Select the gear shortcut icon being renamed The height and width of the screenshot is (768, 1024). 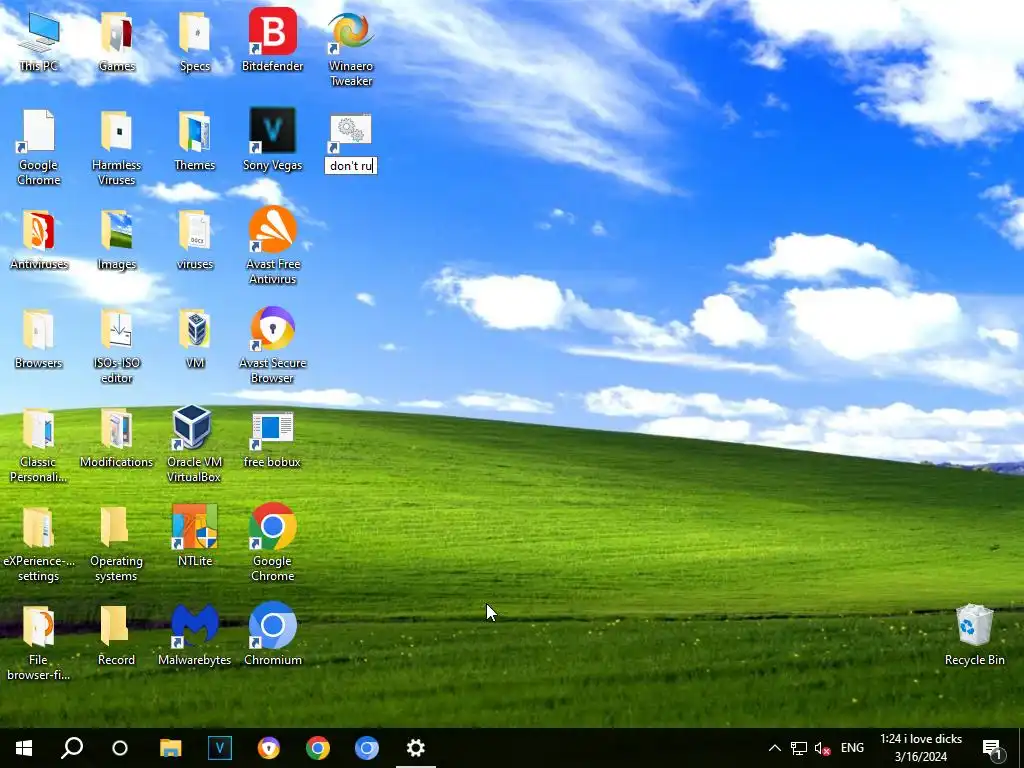tap(351, 131)
